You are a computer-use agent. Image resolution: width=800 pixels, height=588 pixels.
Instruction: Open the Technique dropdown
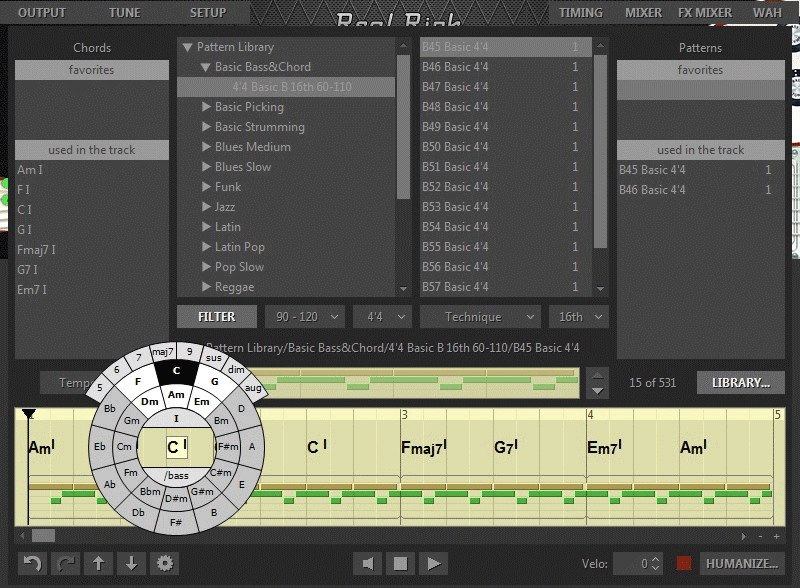click(x=480, y=317)
